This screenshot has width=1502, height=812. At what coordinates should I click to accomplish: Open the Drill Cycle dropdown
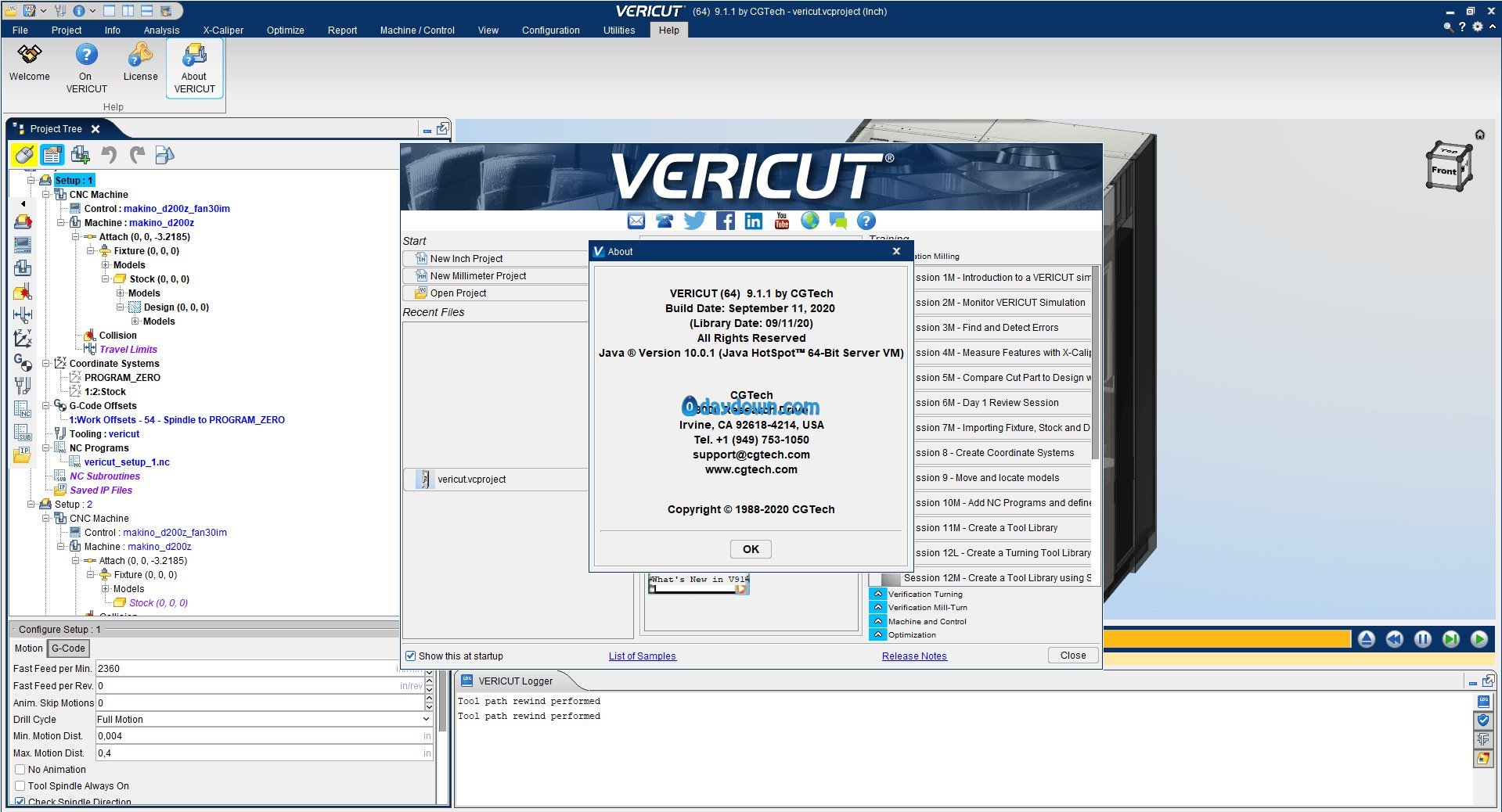tap(426, 719)
